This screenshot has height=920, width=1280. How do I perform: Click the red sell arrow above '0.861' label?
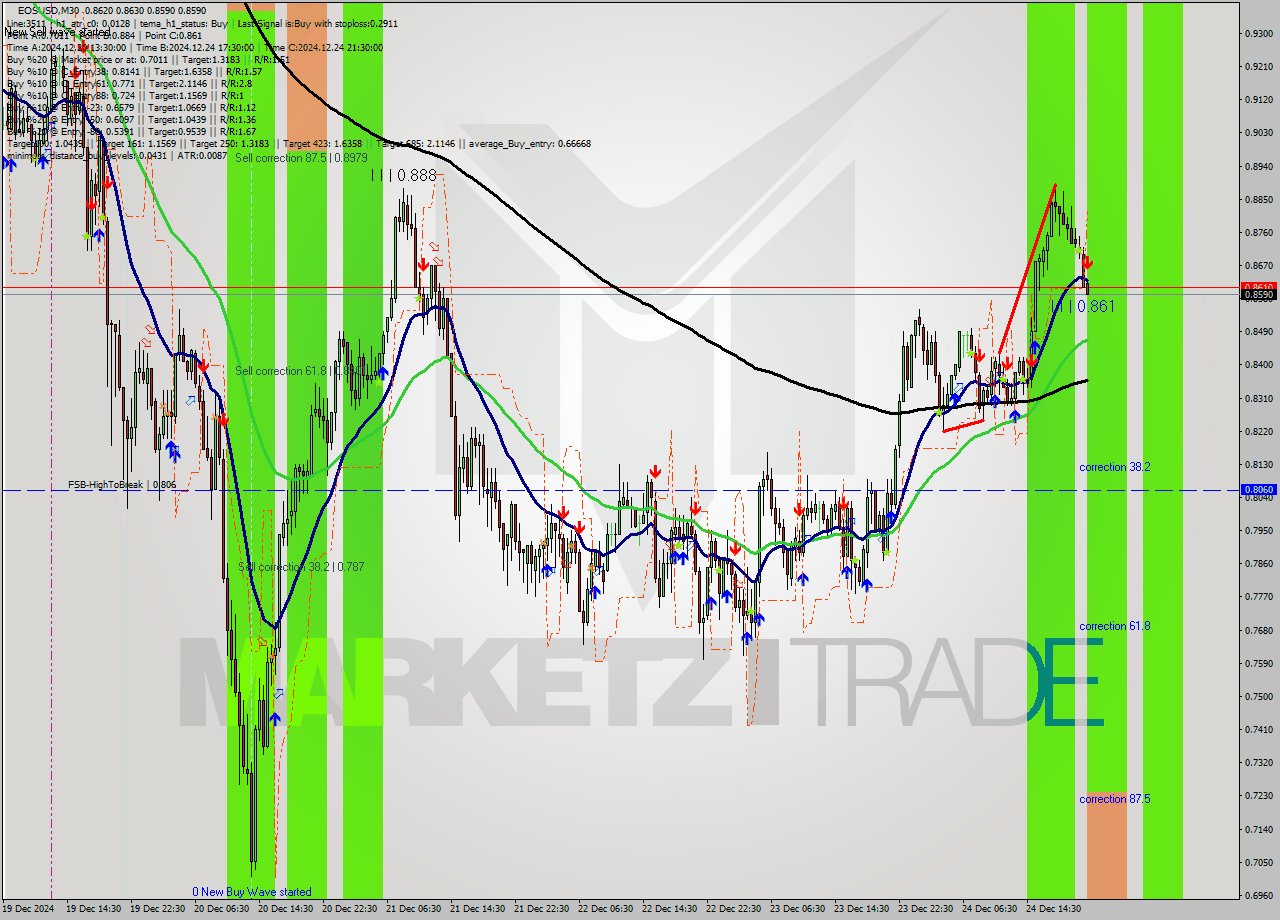point(1087,263)
